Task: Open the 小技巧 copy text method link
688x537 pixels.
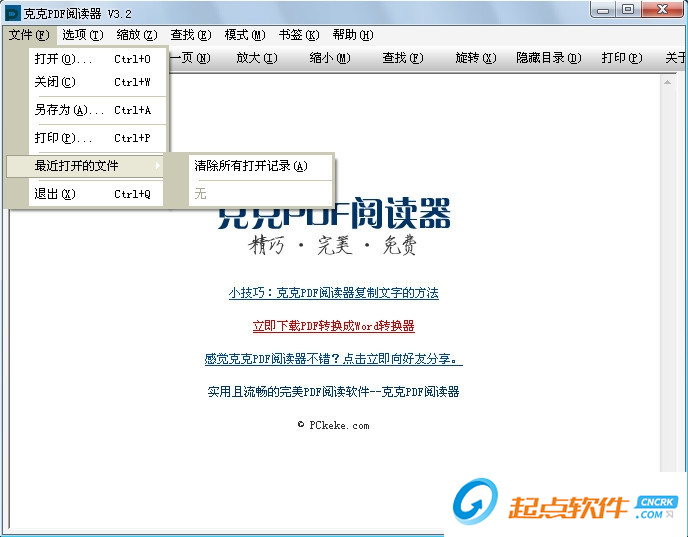Action: pyautogui.click(x=333, y=293)
